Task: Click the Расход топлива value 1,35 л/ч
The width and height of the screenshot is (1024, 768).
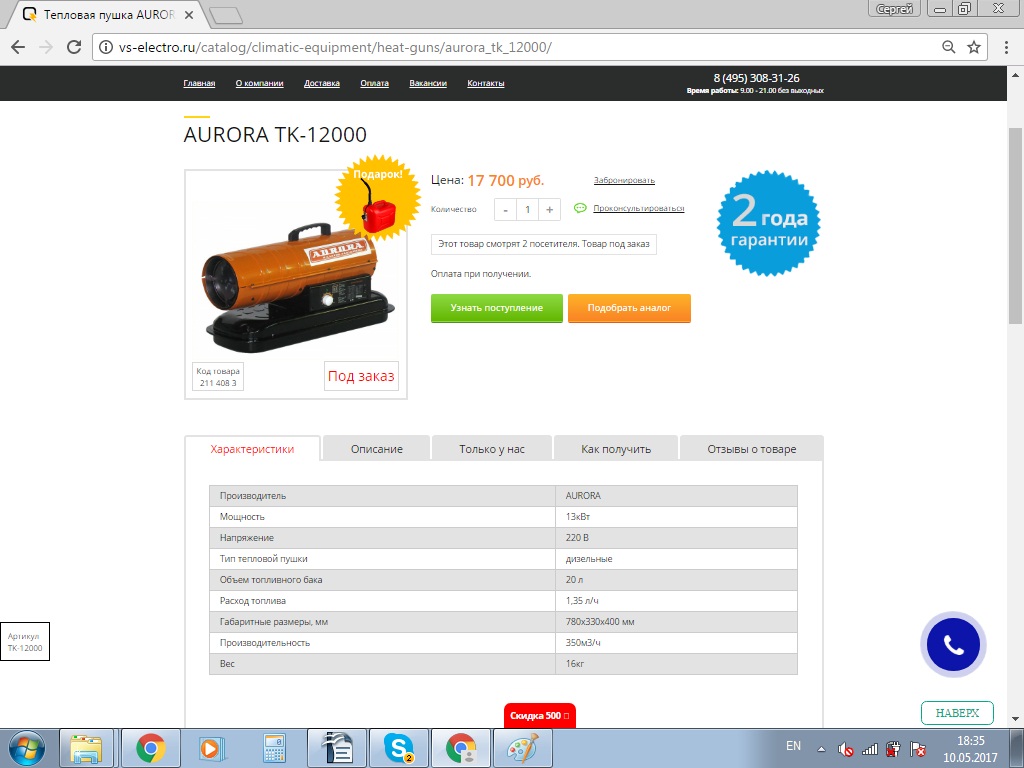Action: pos(583,601)
